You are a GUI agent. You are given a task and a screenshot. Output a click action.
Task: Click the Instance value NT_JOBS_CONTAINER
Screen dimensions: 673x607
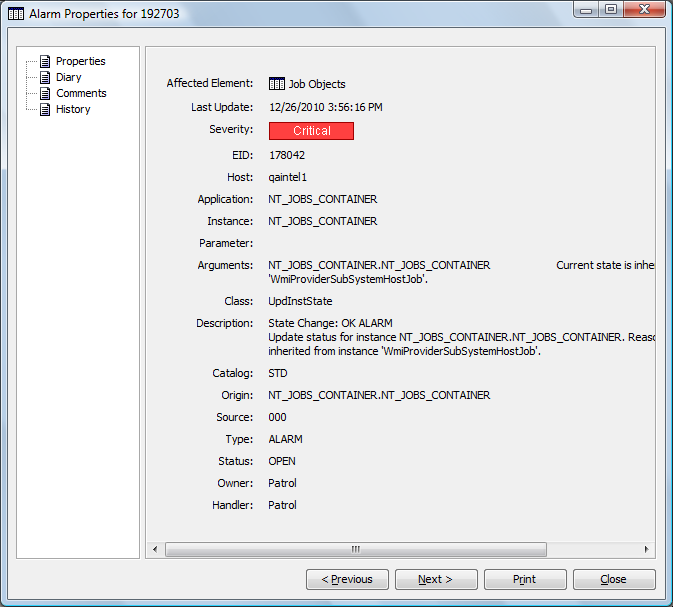(x=323, y=221)
